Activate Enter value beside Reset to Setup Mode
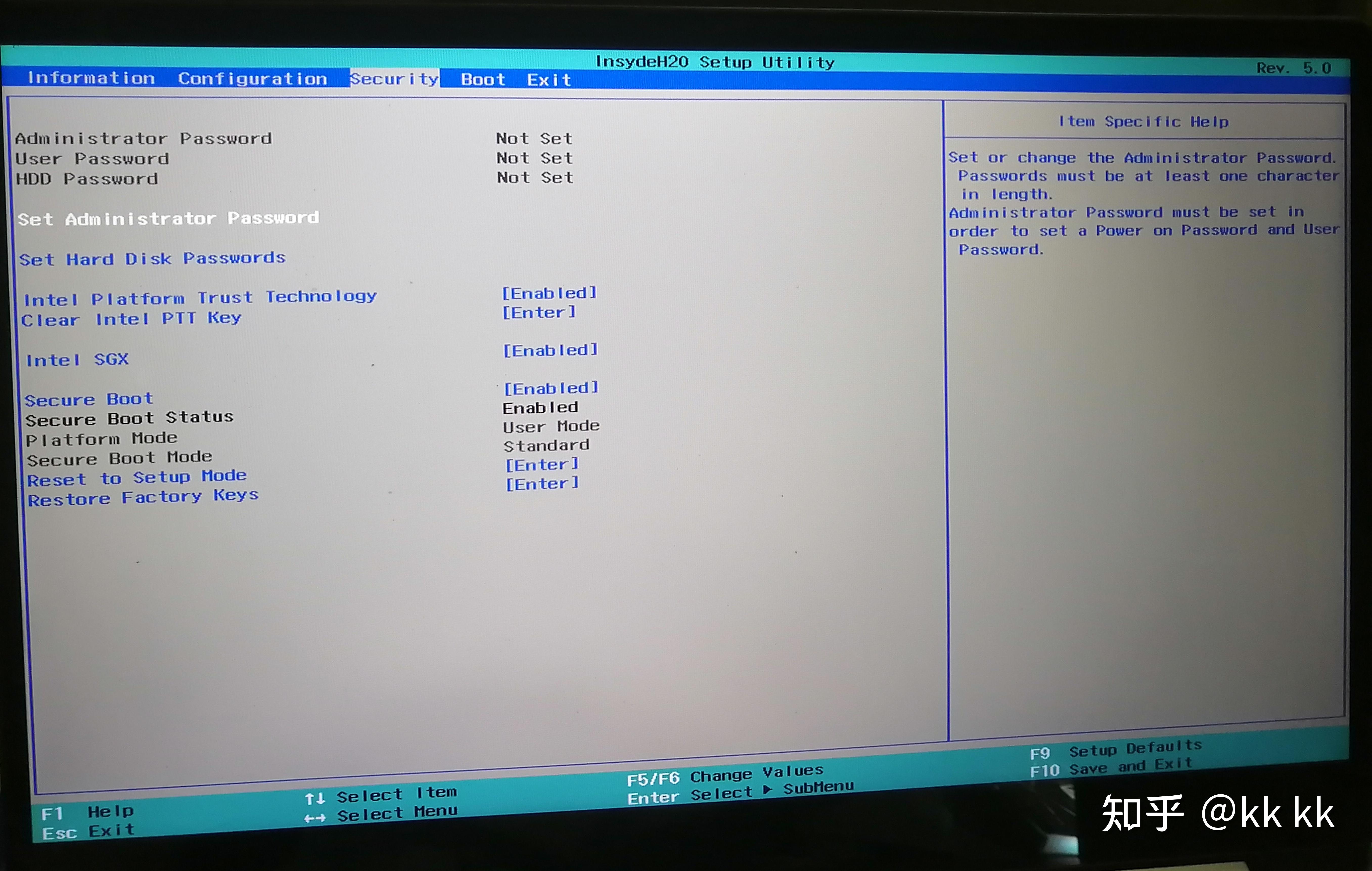 [542, 465]
